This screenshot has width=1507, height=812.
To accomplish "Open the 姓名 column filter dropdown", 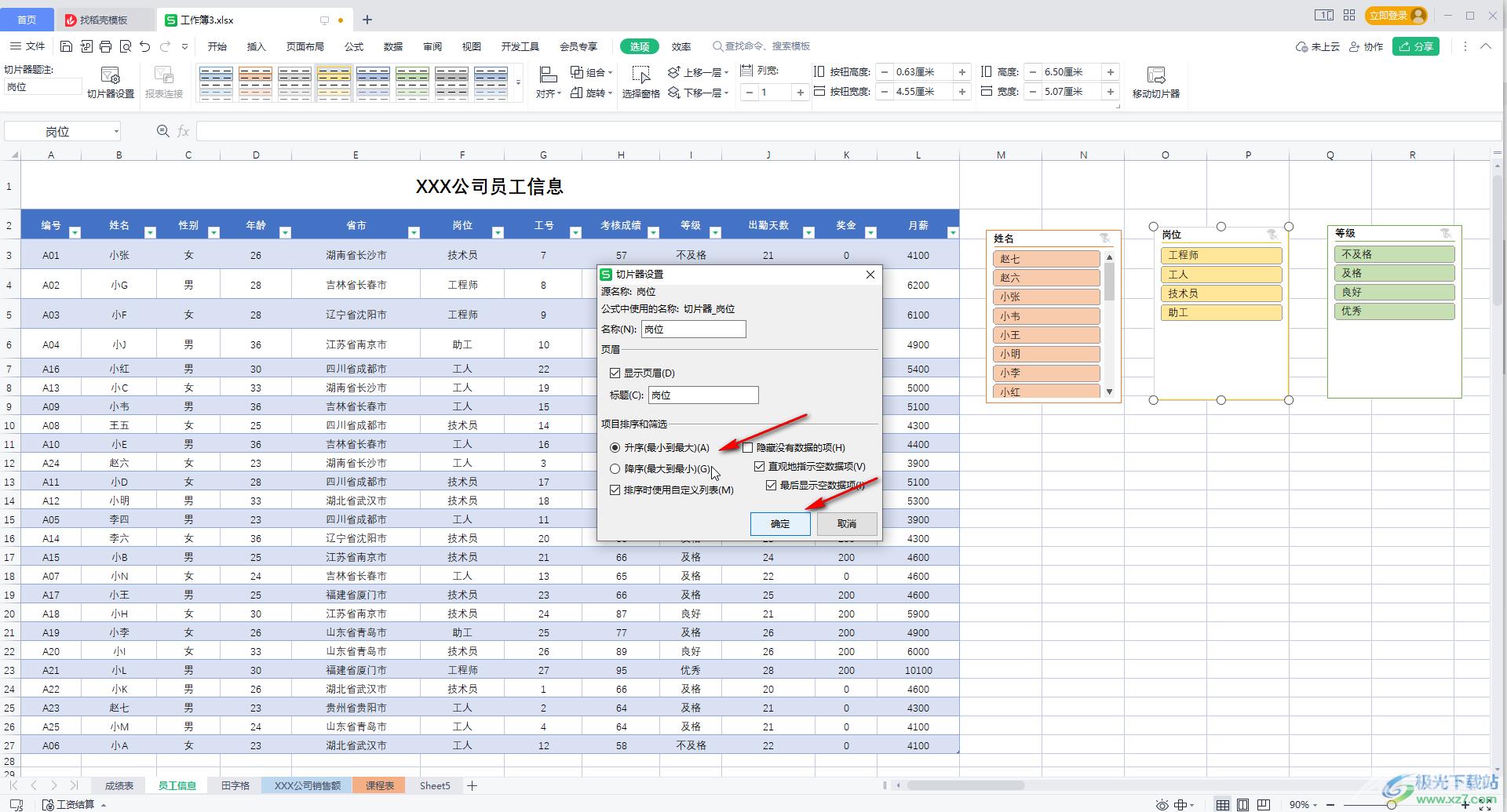I will 150,232.
